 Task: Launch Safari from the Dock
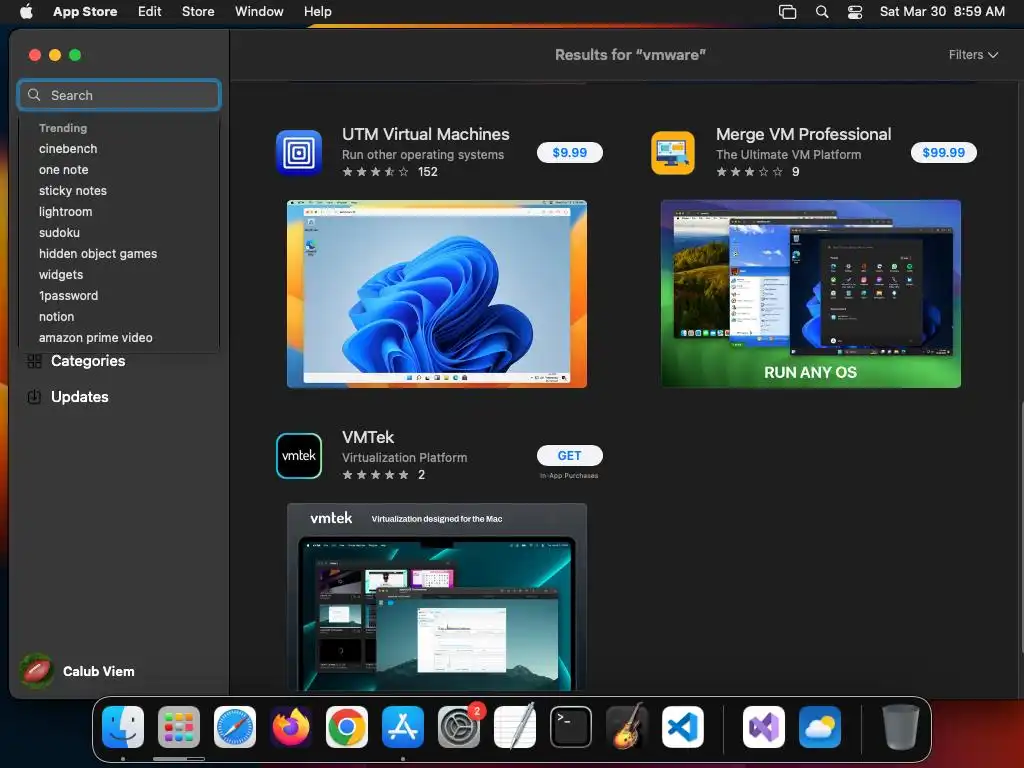tap(235, 727)
